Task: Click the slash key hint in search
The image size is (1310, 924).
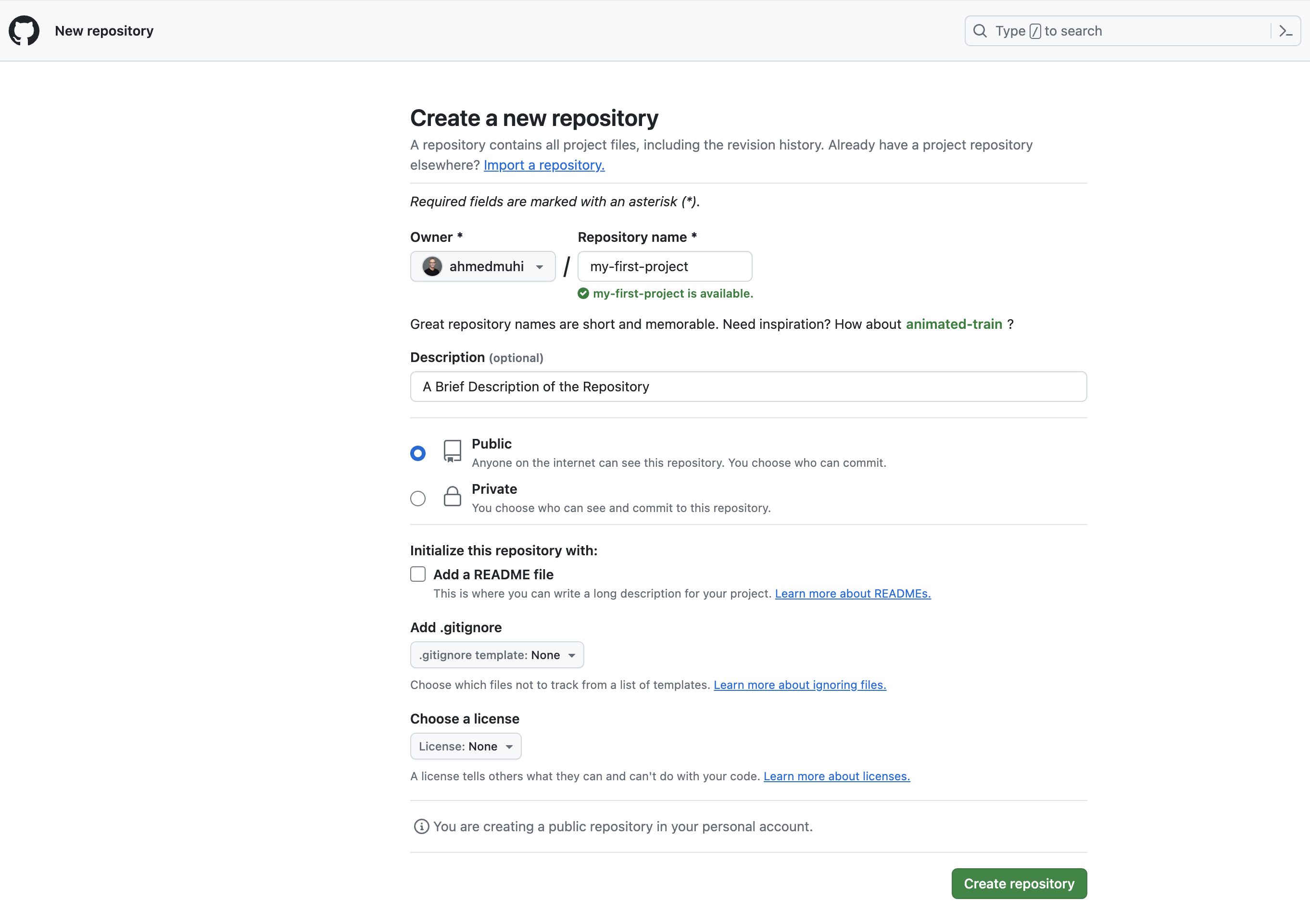Action: click(1035, 31)
